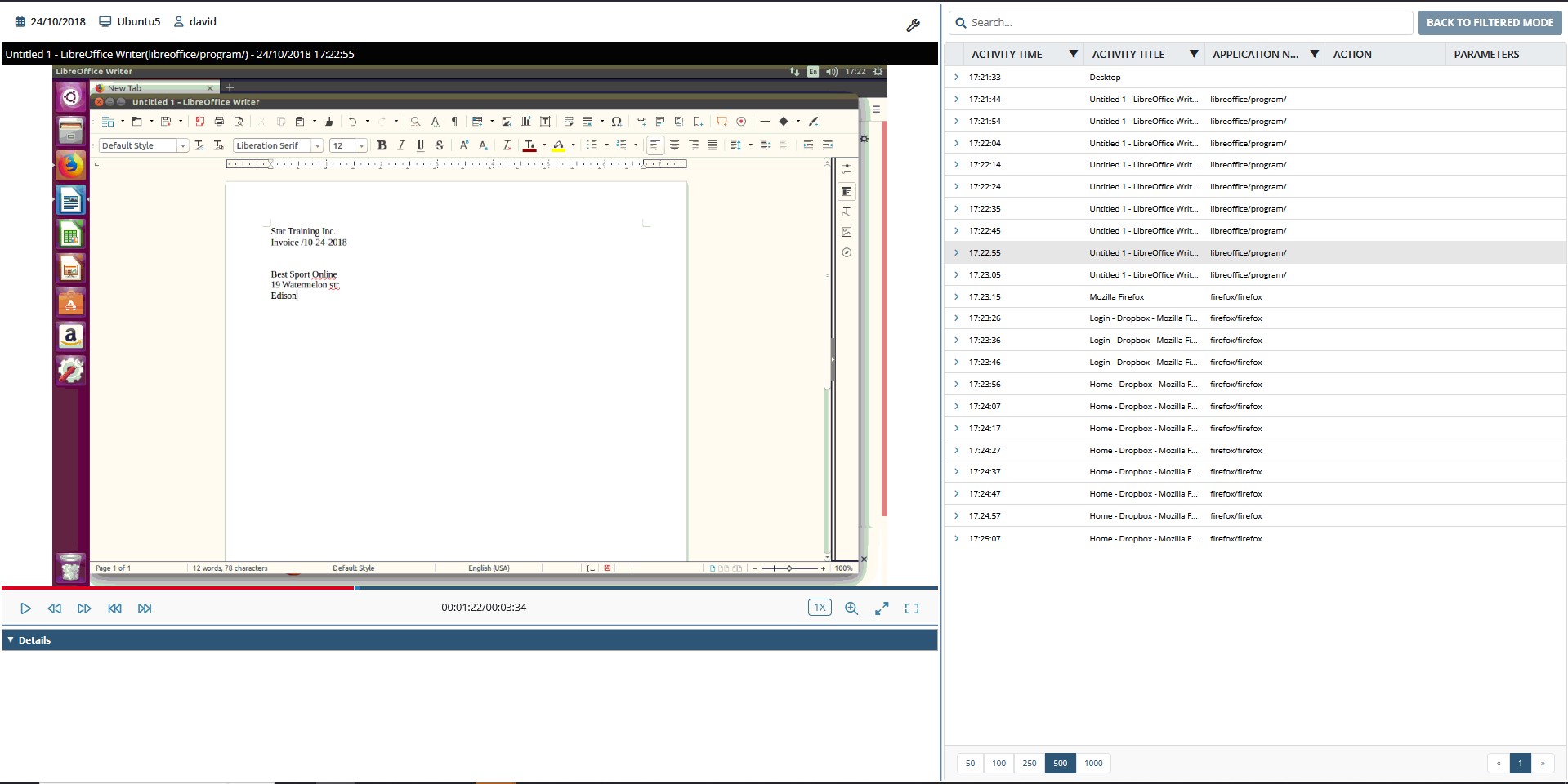1568x784 pixels.
Task: Go to page 1 in pagination
Action: tap(1520, 763)
